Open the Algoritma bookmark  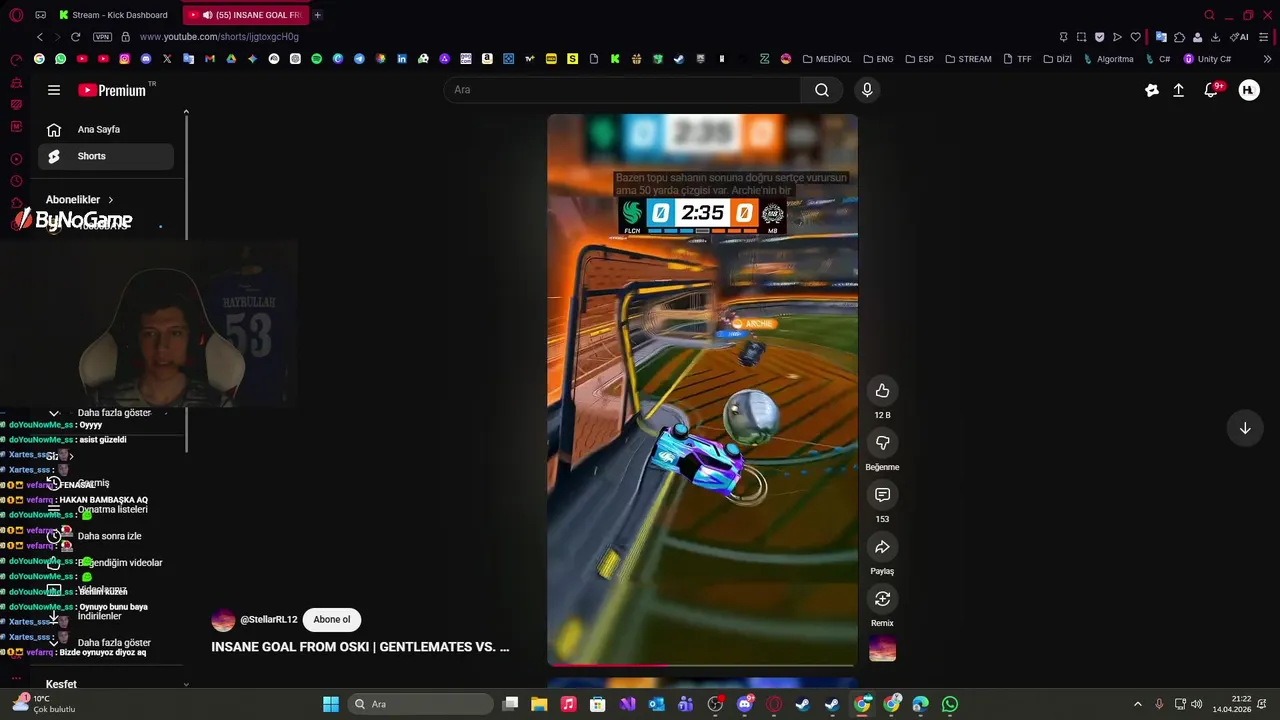pos(1108,59)
